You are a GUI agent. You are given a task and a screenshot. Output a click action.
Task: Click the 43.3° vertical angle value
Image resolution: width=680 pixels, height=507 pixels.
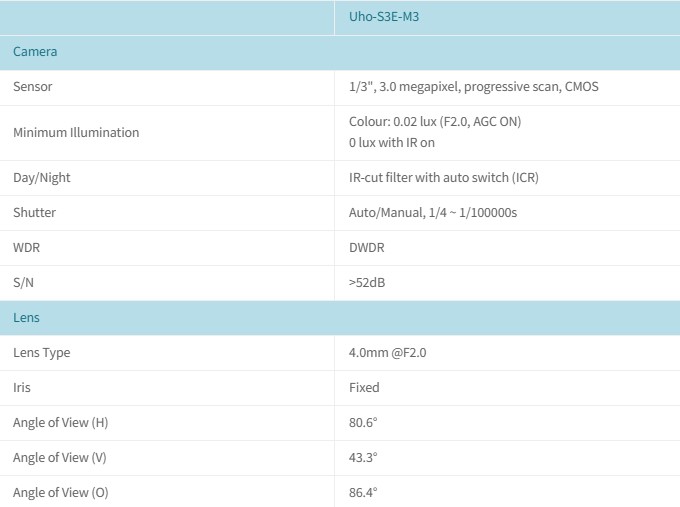click(363, 457)
